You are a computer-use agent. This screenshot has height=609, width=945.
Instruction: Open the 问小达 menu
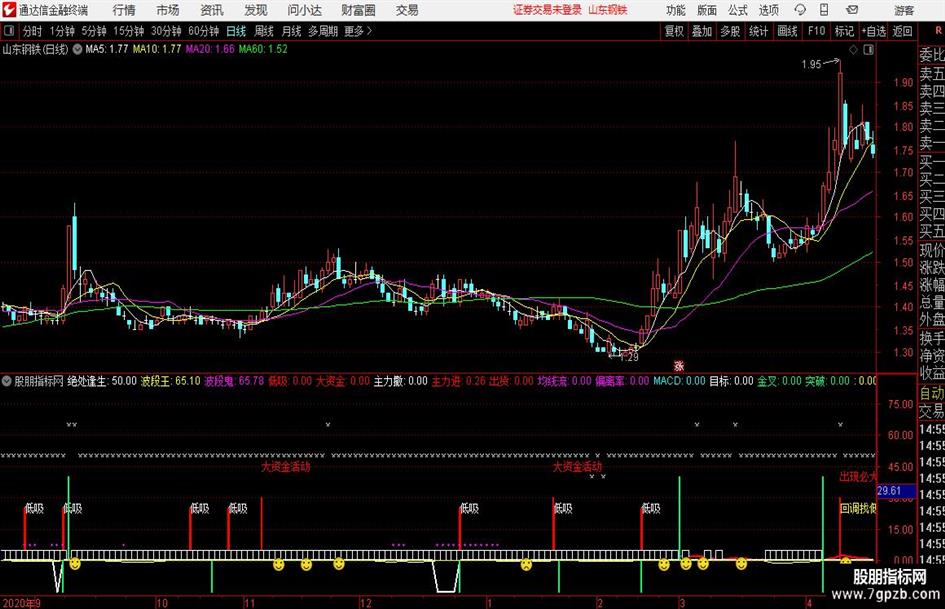point(304,10)
